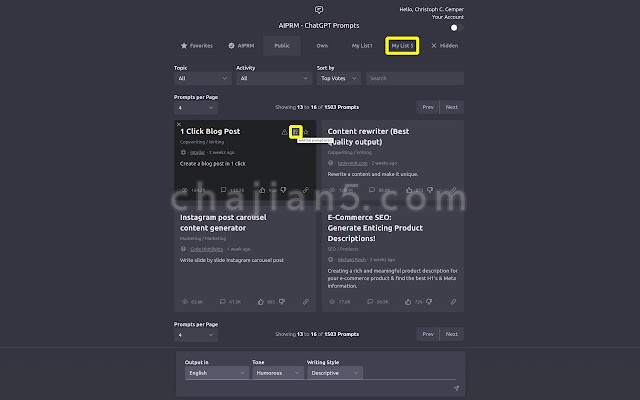The image size is (640, 400).
Task: Click the globe icon beside Michael Finch
Action: 330,259
